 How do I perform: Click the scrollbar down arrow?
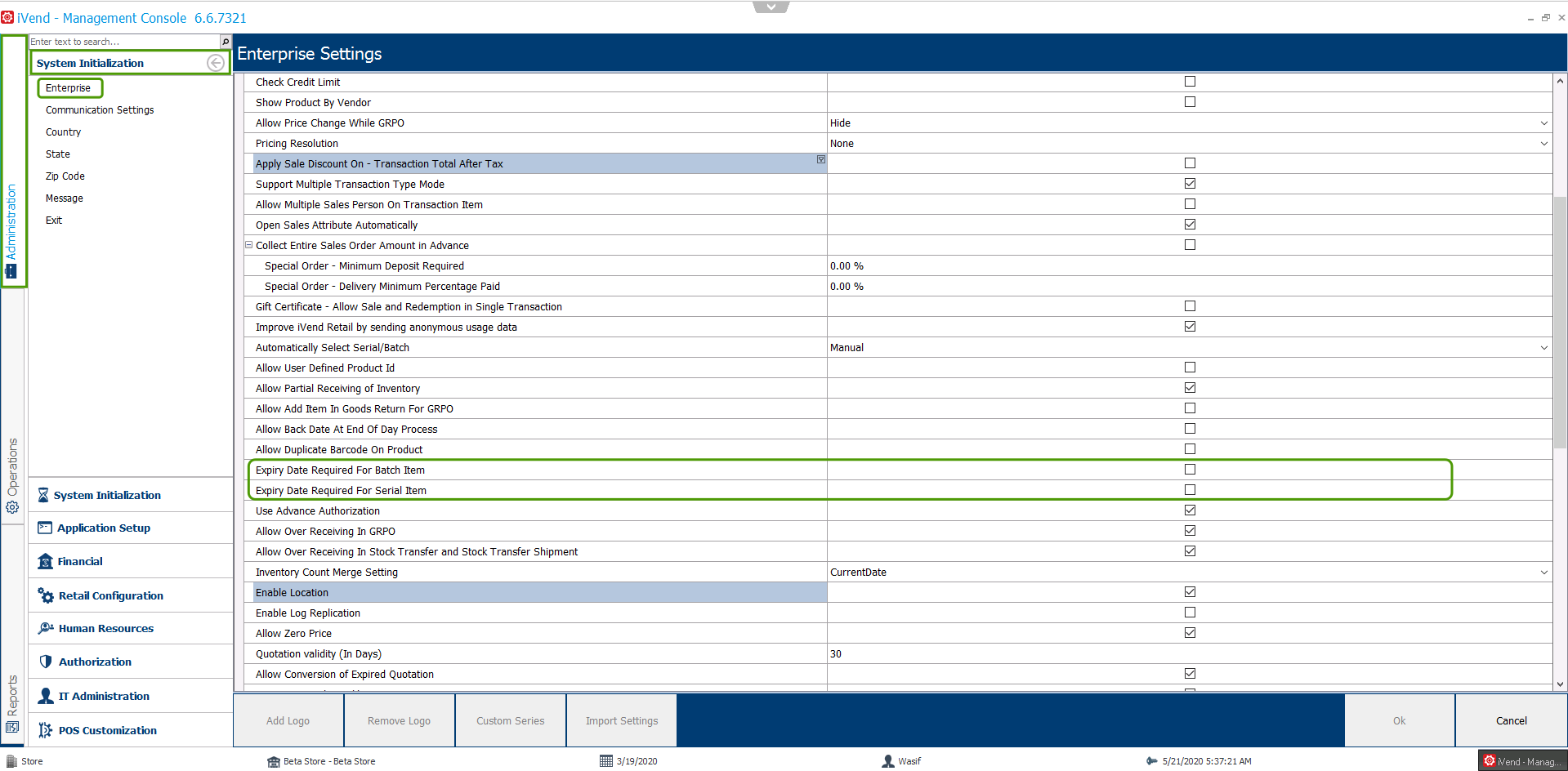click(1560, 684)
